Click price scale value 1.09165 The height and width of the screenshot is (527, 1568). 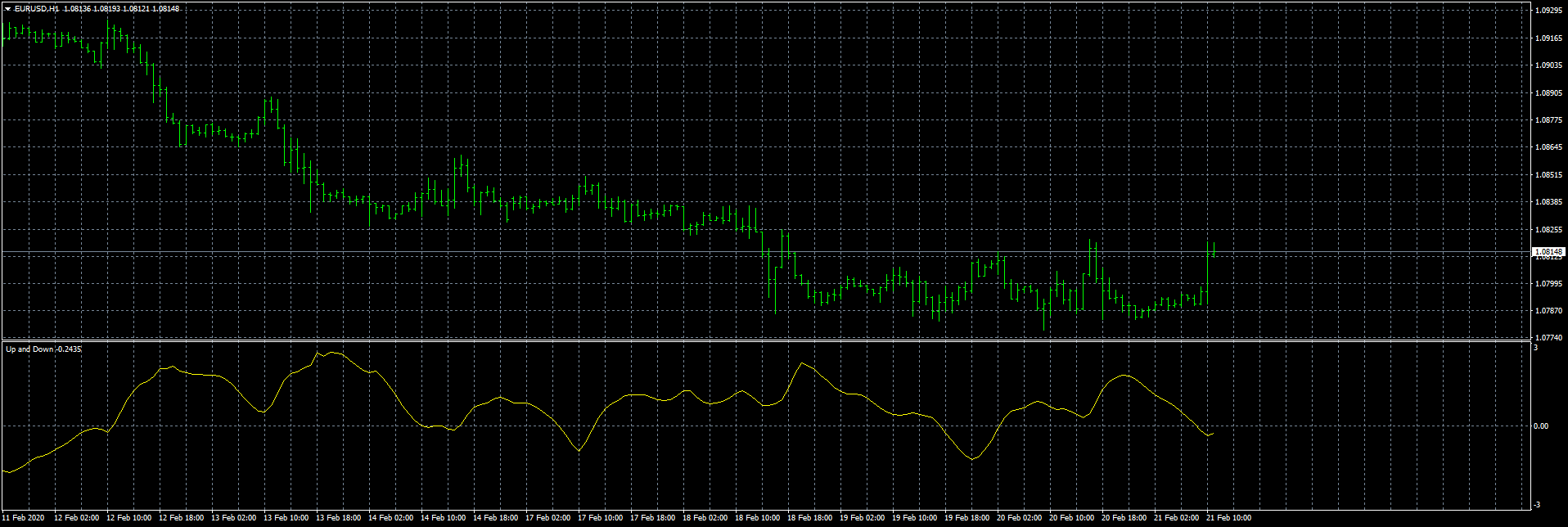(1549, 38)
